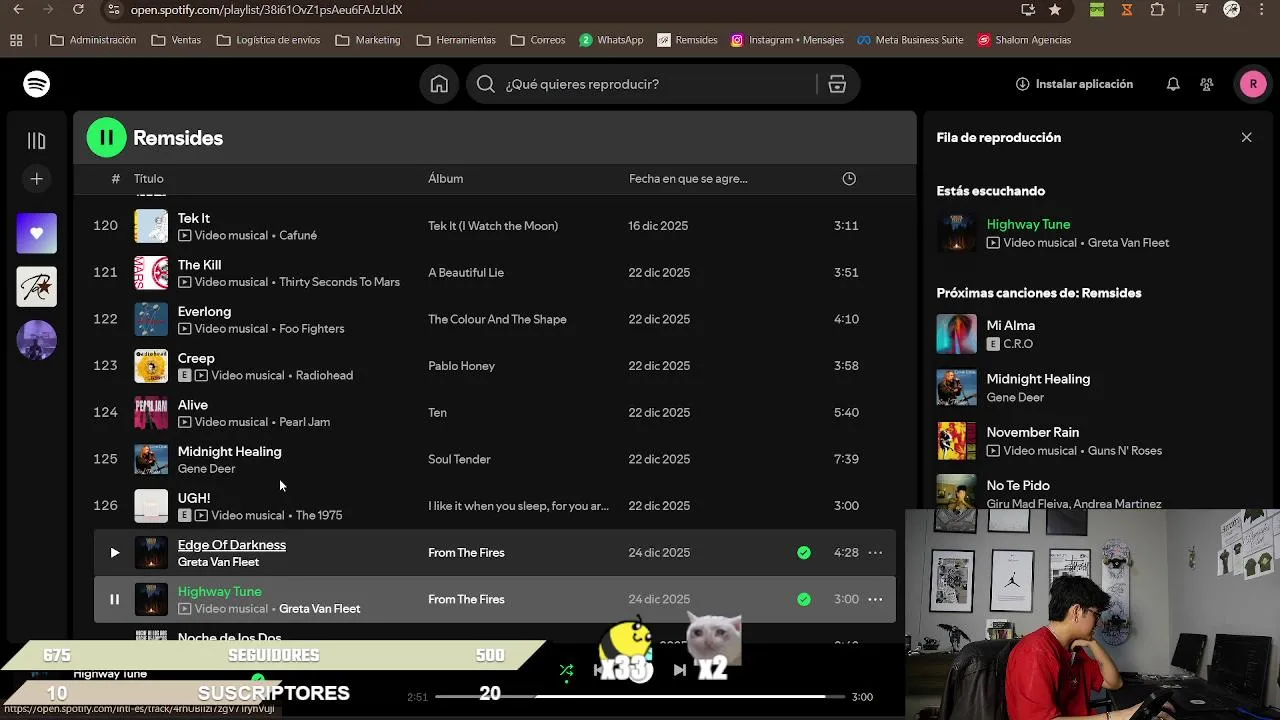Open Midnight Healing title in track list
The image size is (1280, 720).
229,451
